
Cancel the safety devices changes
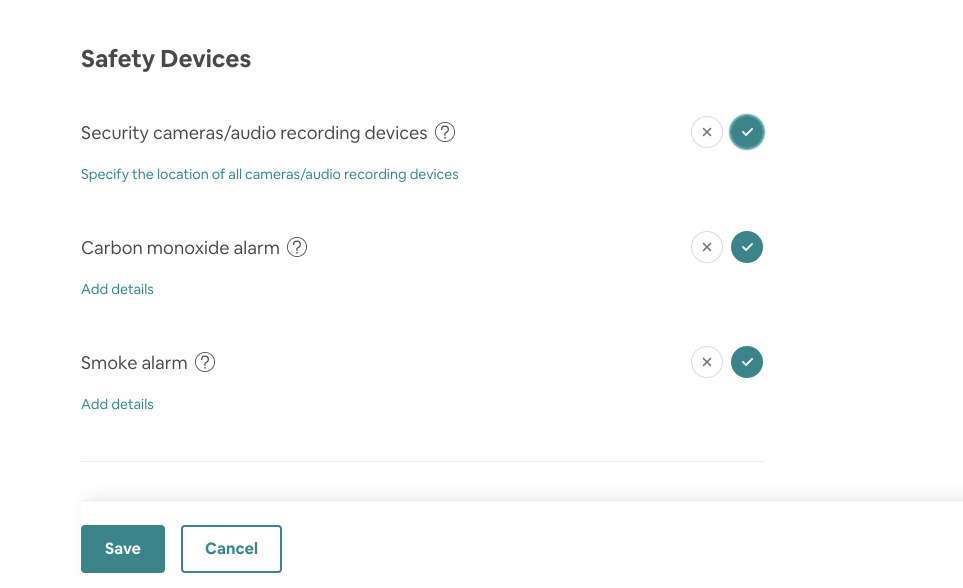pos(232,549)
